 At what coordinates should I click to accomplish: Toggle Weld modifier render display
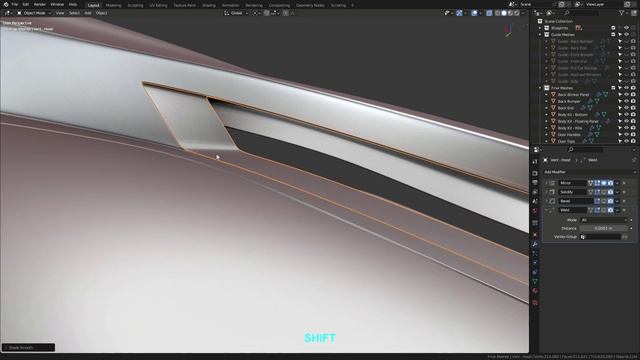611,210
